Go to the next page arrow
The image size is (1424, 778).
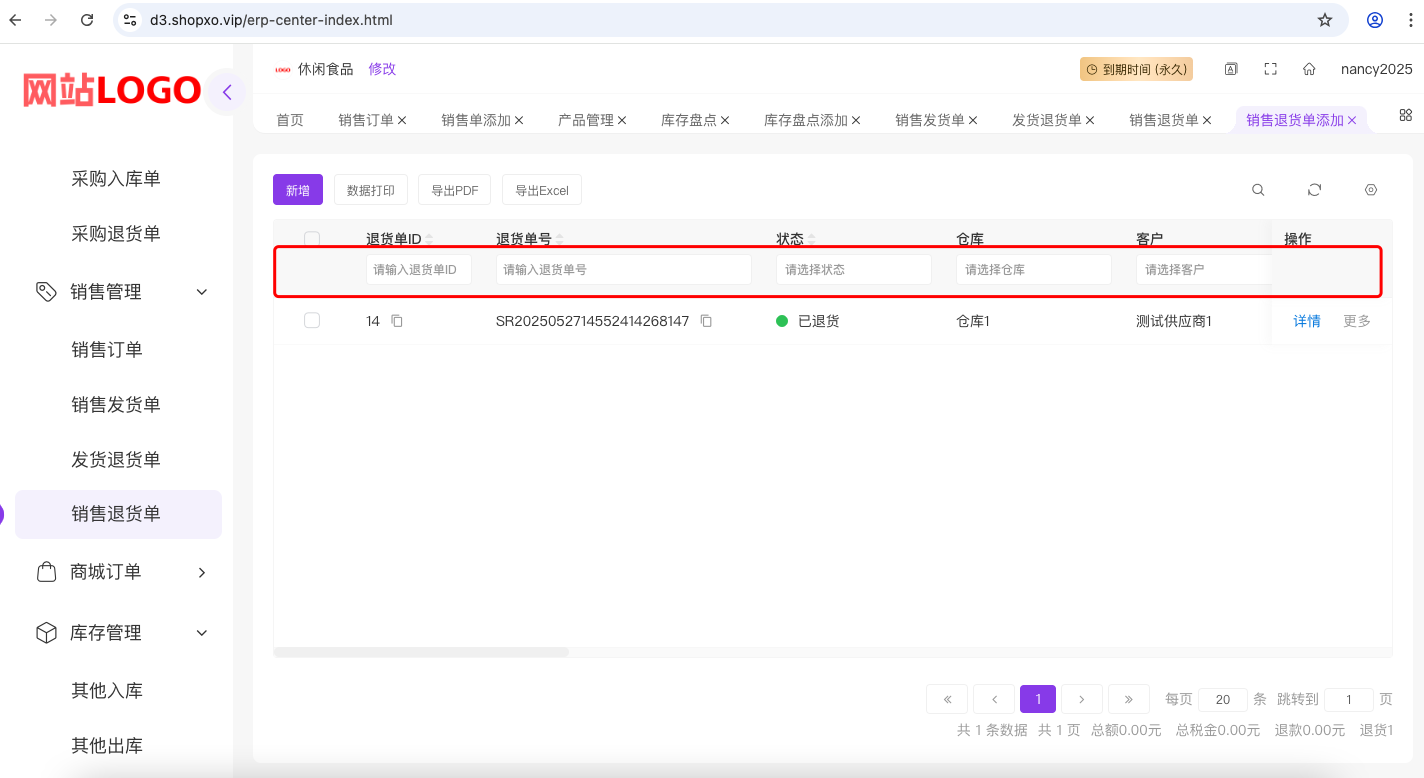click(x=1082, y=699)
